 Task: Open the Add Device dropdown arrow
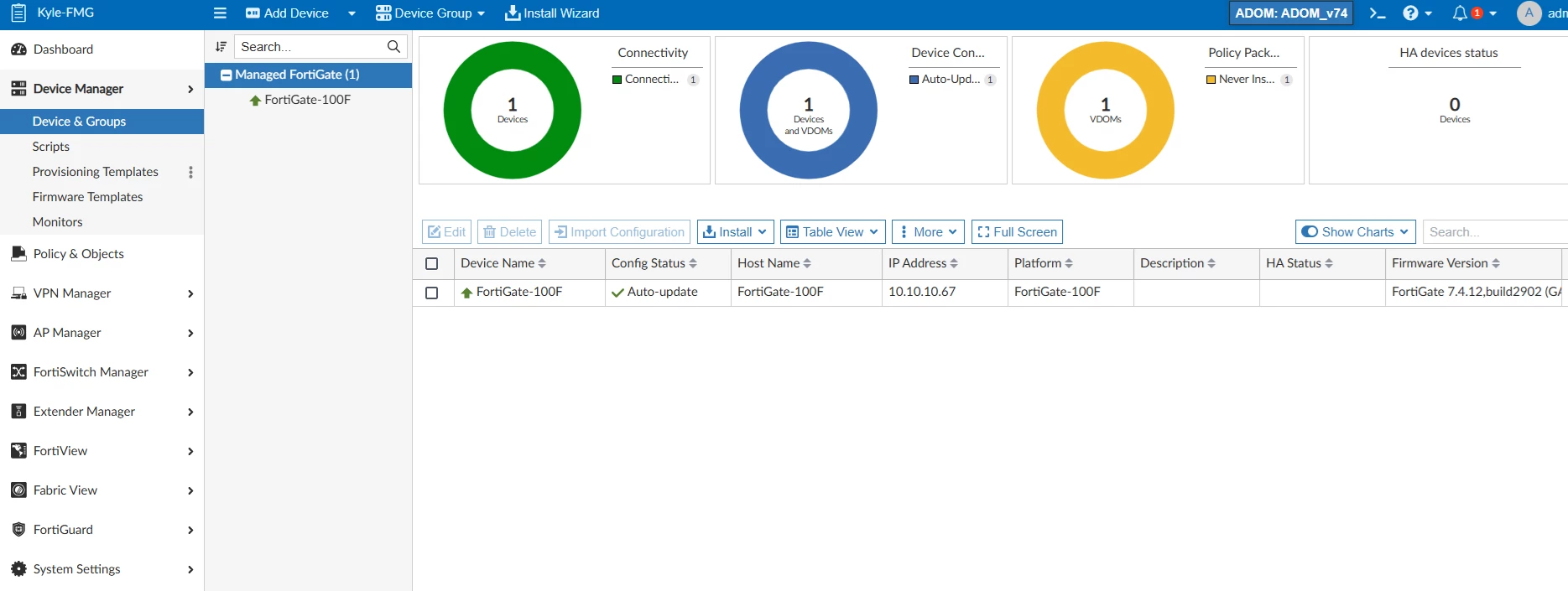(352, 13)
